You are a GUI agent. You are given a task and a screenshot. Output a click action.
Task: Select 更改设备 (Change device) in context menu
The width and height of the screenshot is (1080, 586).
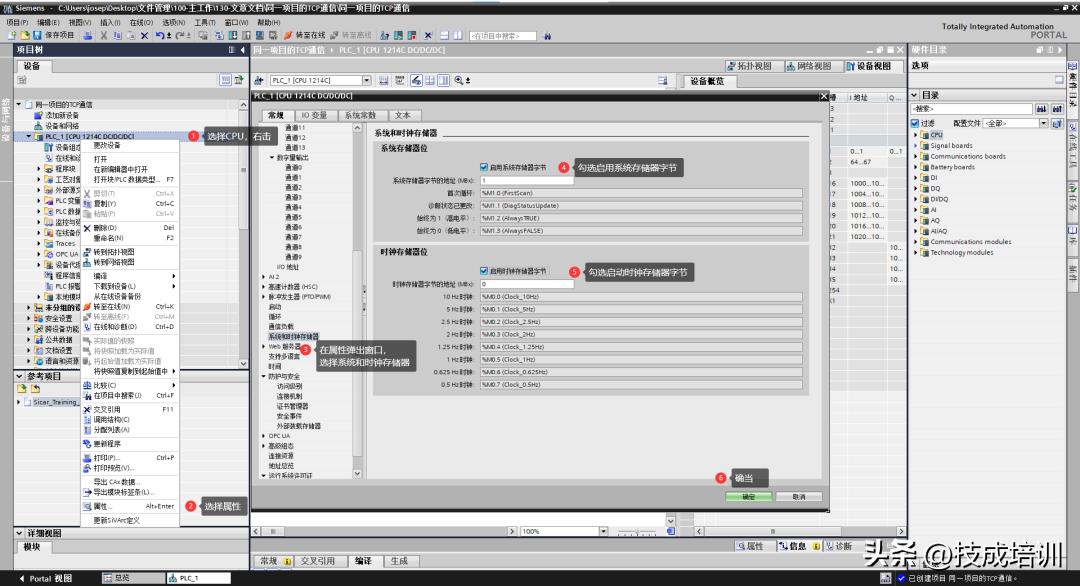[x=129, y=145]
